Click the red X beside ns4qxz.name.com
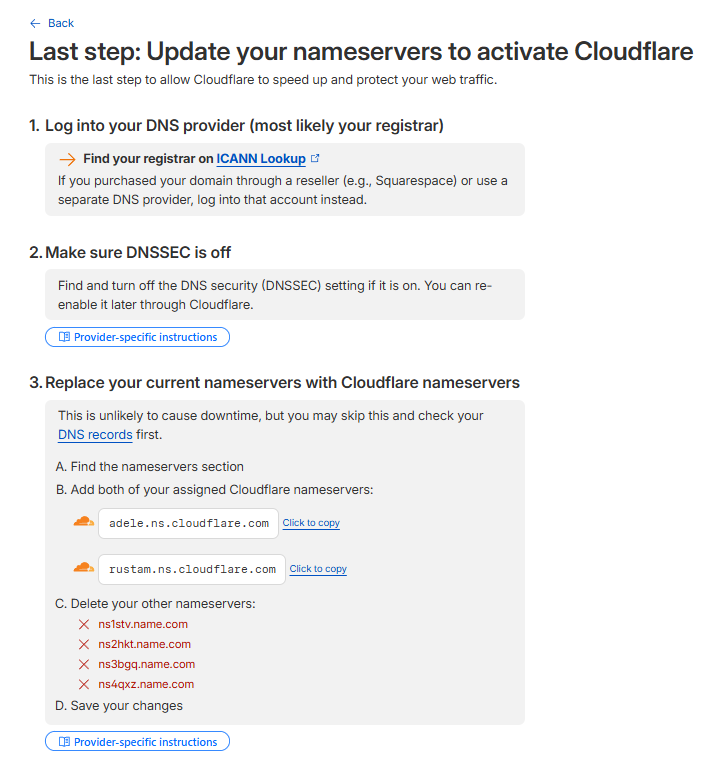This screenshot has height=769, width=711. click(84, 684)
